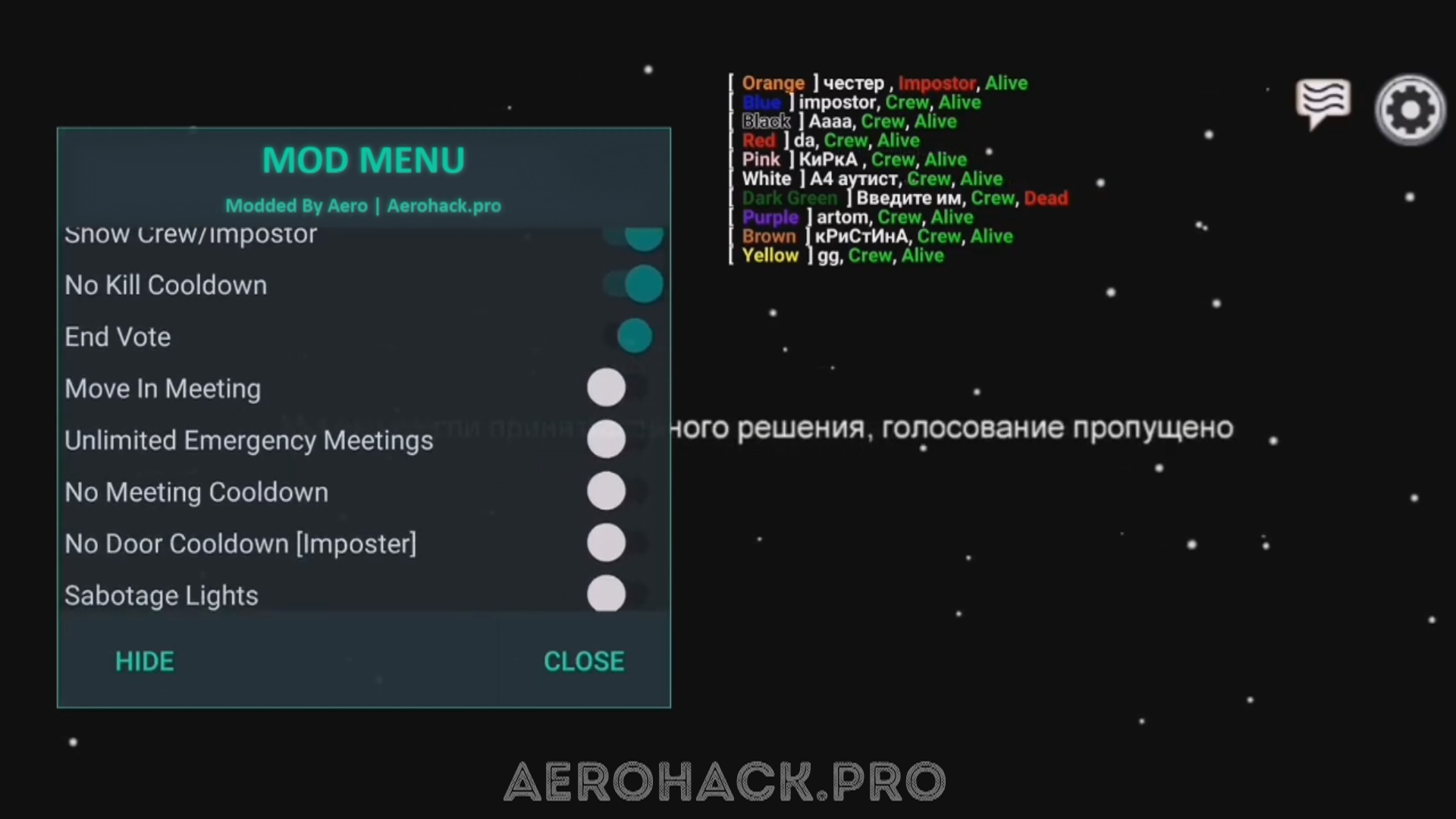Enable No Meeting Cooldown option
1456x819 pixels.
[x=605, y=491]
